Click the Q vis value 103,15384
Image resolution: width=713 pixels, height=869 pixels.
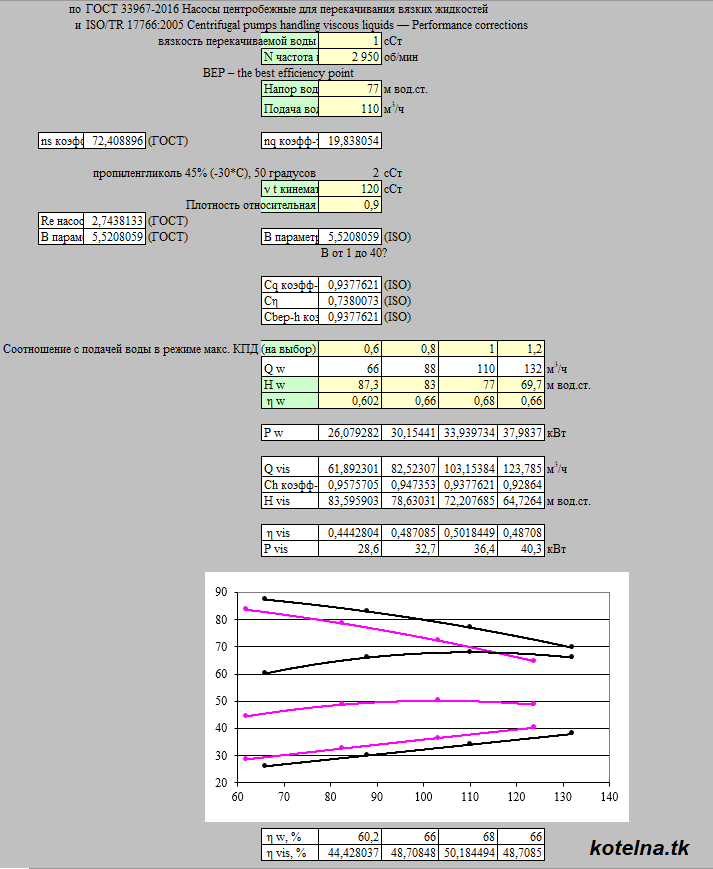coord(468,467)
